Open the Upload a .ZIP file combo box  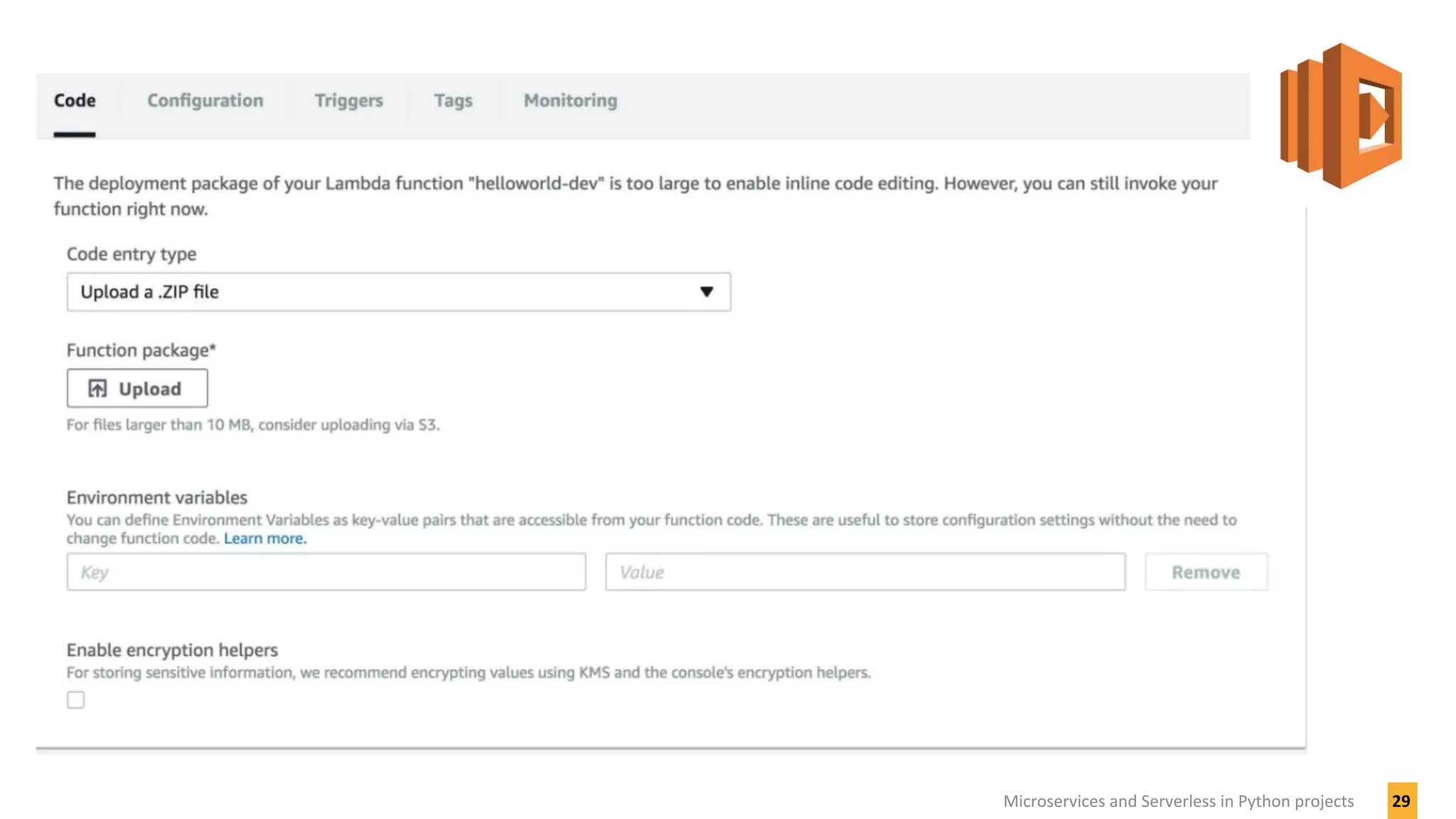click(398, 292)
